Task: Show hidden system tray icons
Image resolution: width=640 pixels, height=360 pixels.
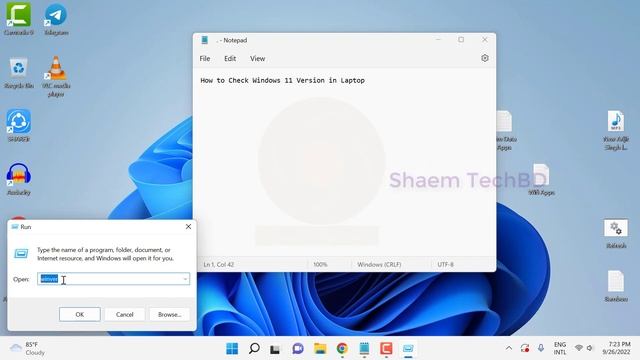Action: point(509,348)
